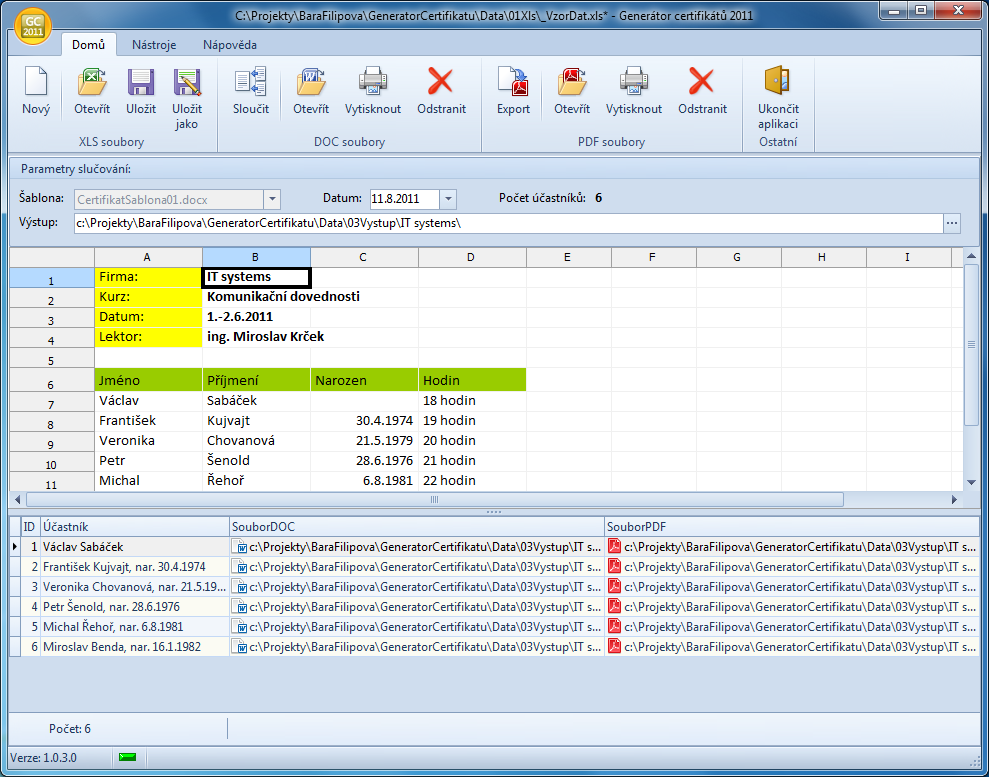Switch to the Nástroje ribbon tab
The image size is (989, 777).
[154, 45]
